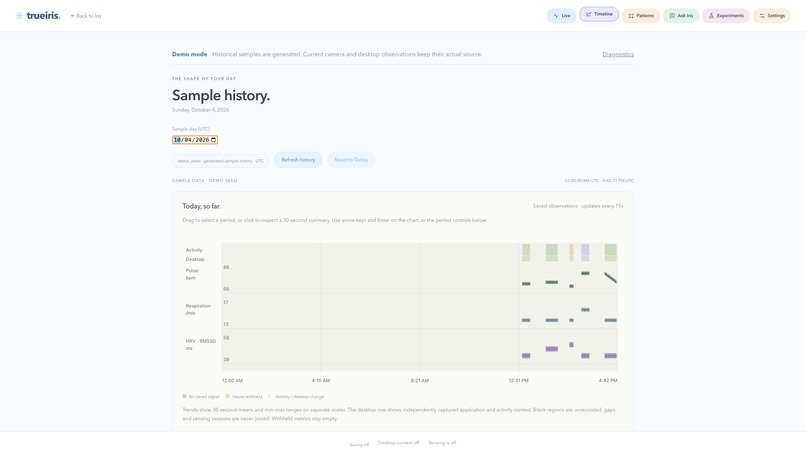
Task: Click the Respiration /min row label
Action: coord(198,309)
